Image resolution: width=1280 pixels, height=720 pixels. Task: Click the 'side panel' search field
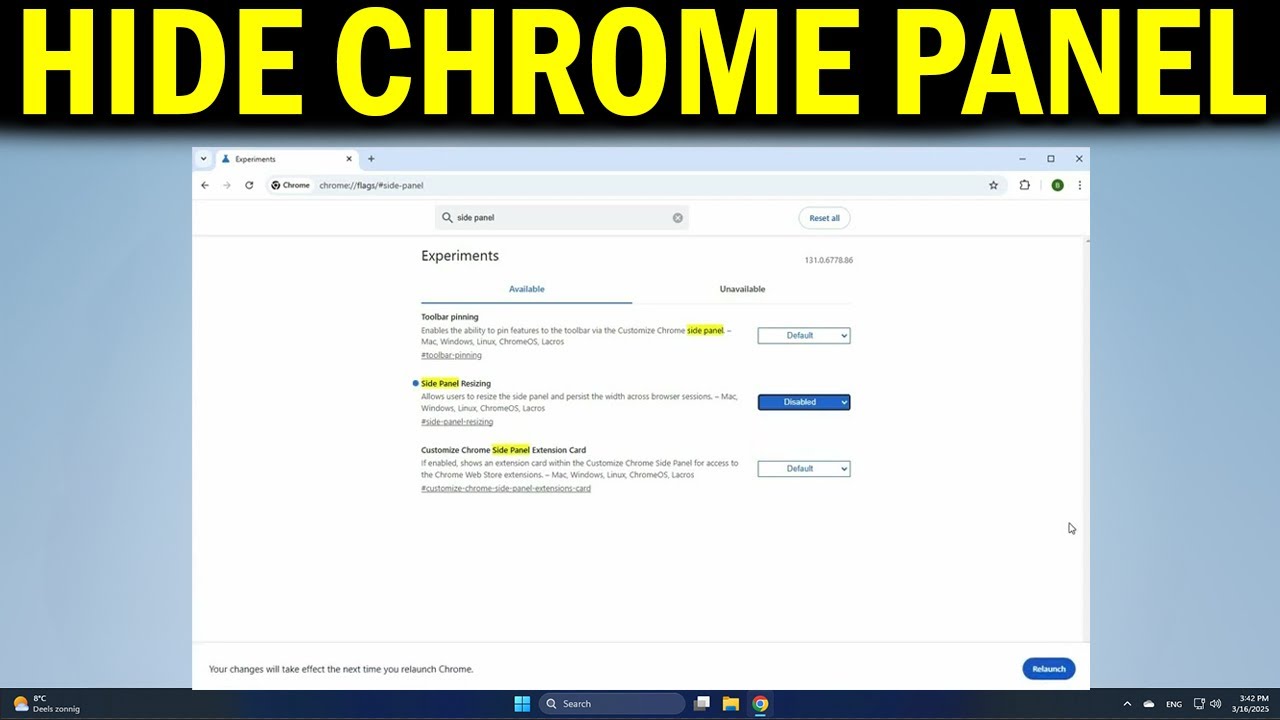pos(562,217)
